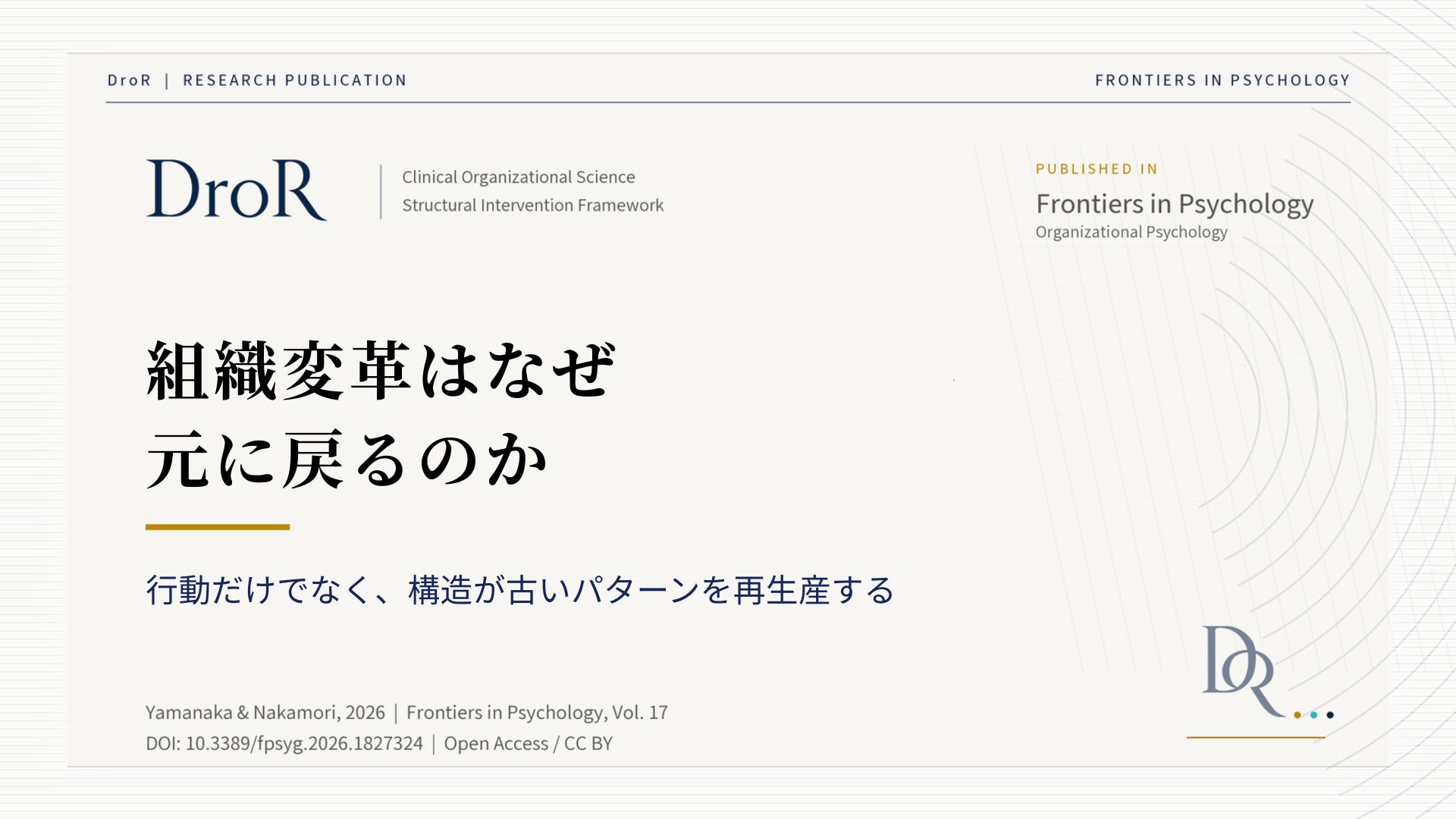The image size is (1456, 819).
Task: Click the DOI '10.3389/fpsyg.2026.1827324'
Action: 304,744
